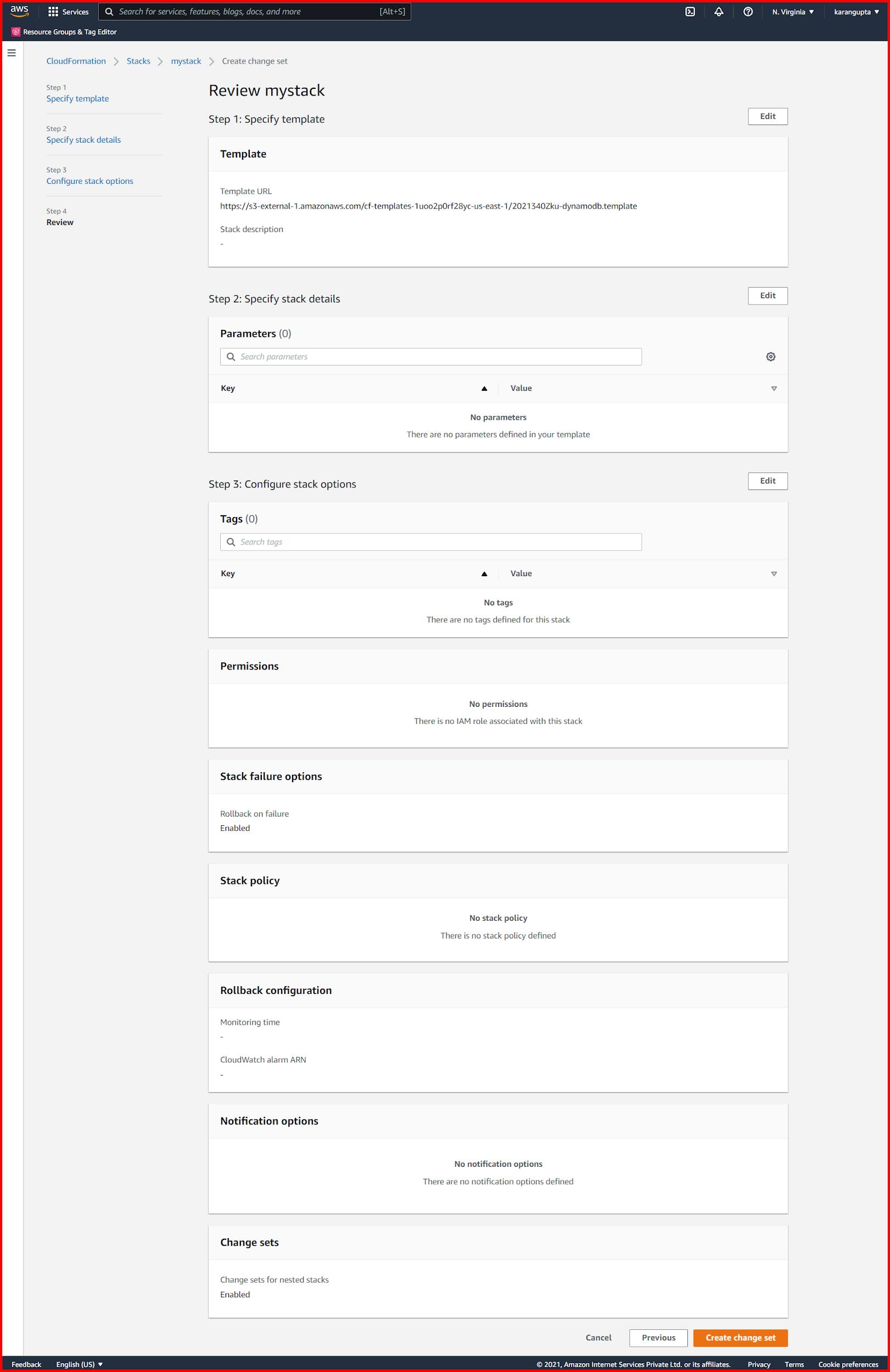Click the Create change set button
This screenshot has width=890, height=1372.
pos(740,1337)
